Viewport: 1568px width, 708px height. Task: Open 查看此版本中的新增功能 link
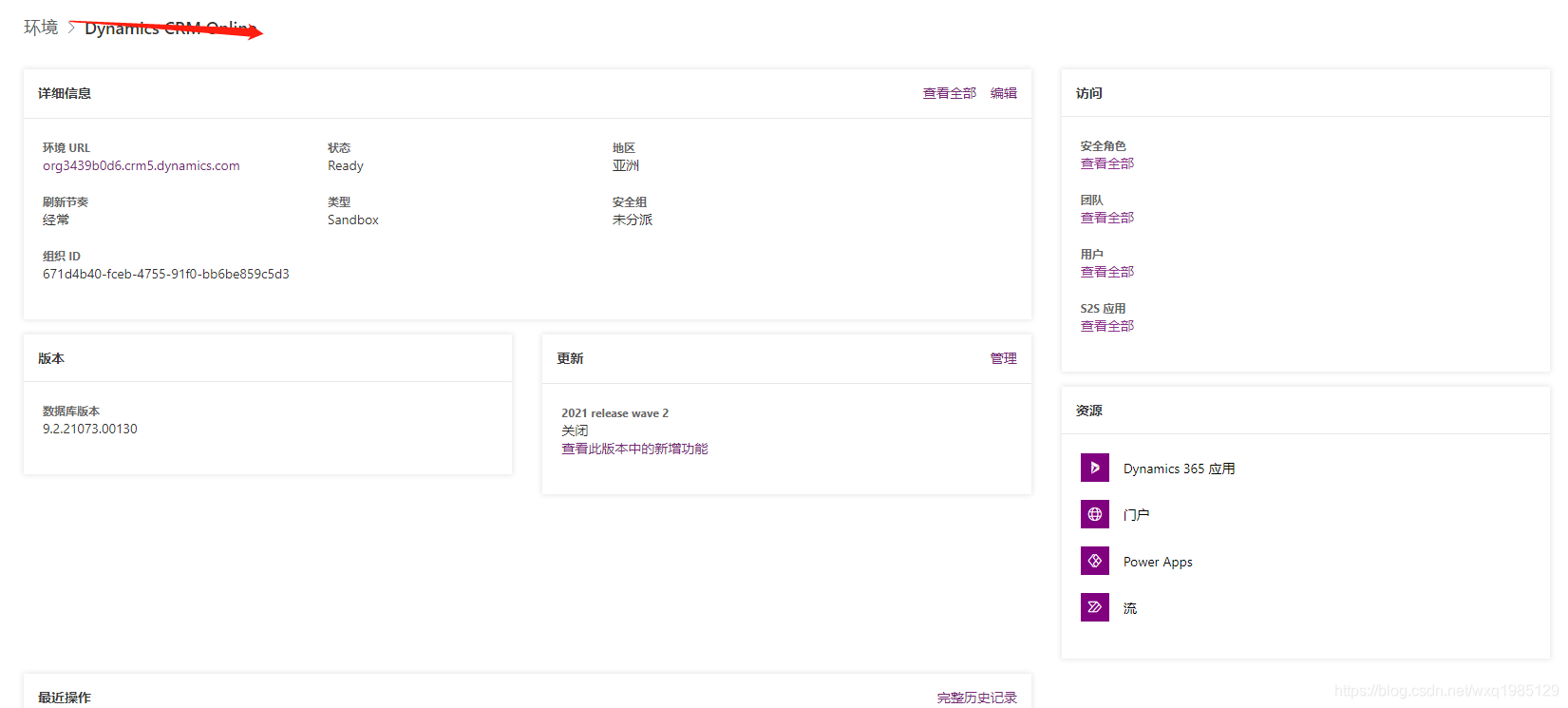pyautogui.click(x=634, y=449)
